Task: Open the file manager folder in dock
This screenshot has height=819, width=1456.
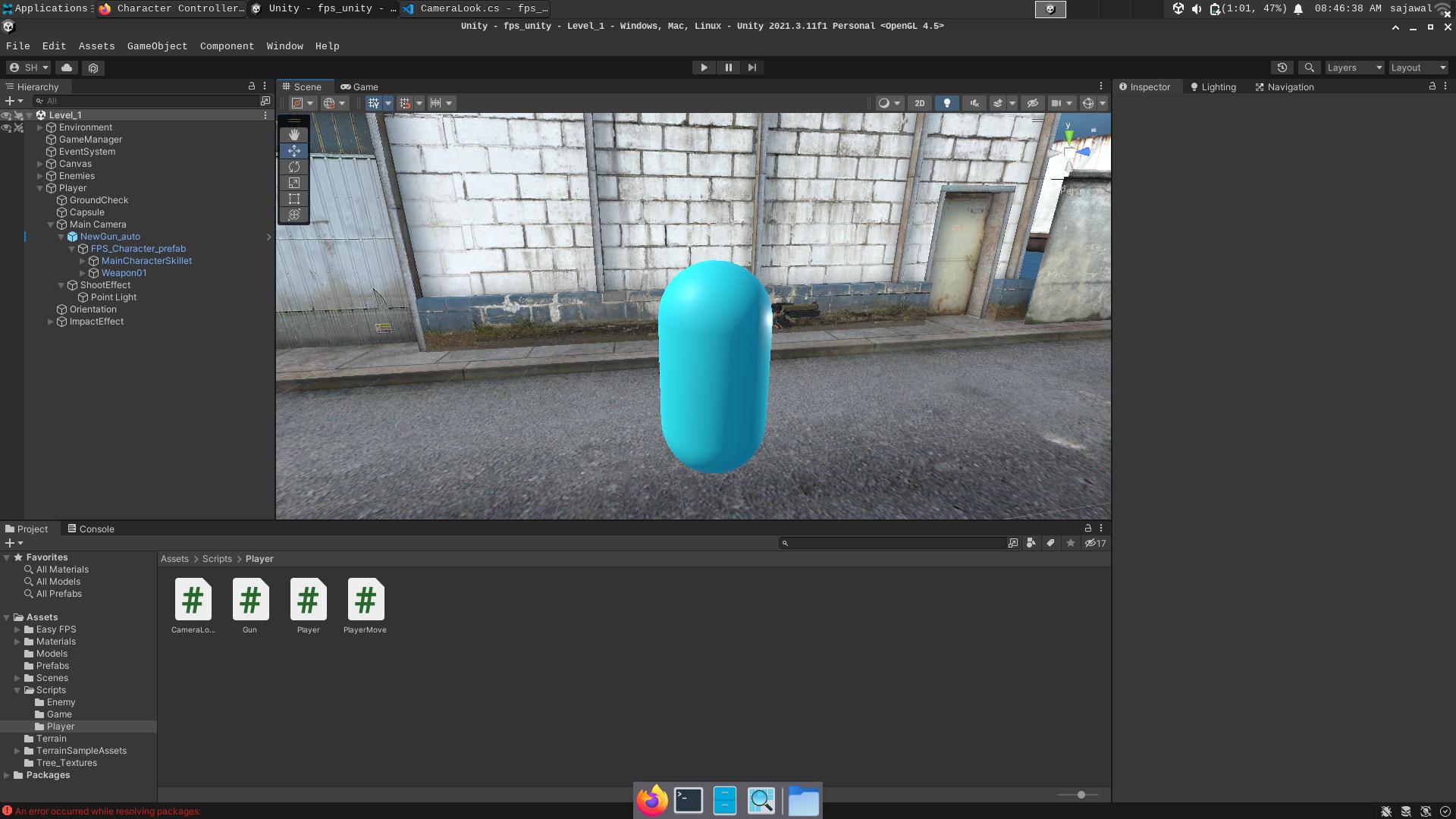Action: point(803,800)
